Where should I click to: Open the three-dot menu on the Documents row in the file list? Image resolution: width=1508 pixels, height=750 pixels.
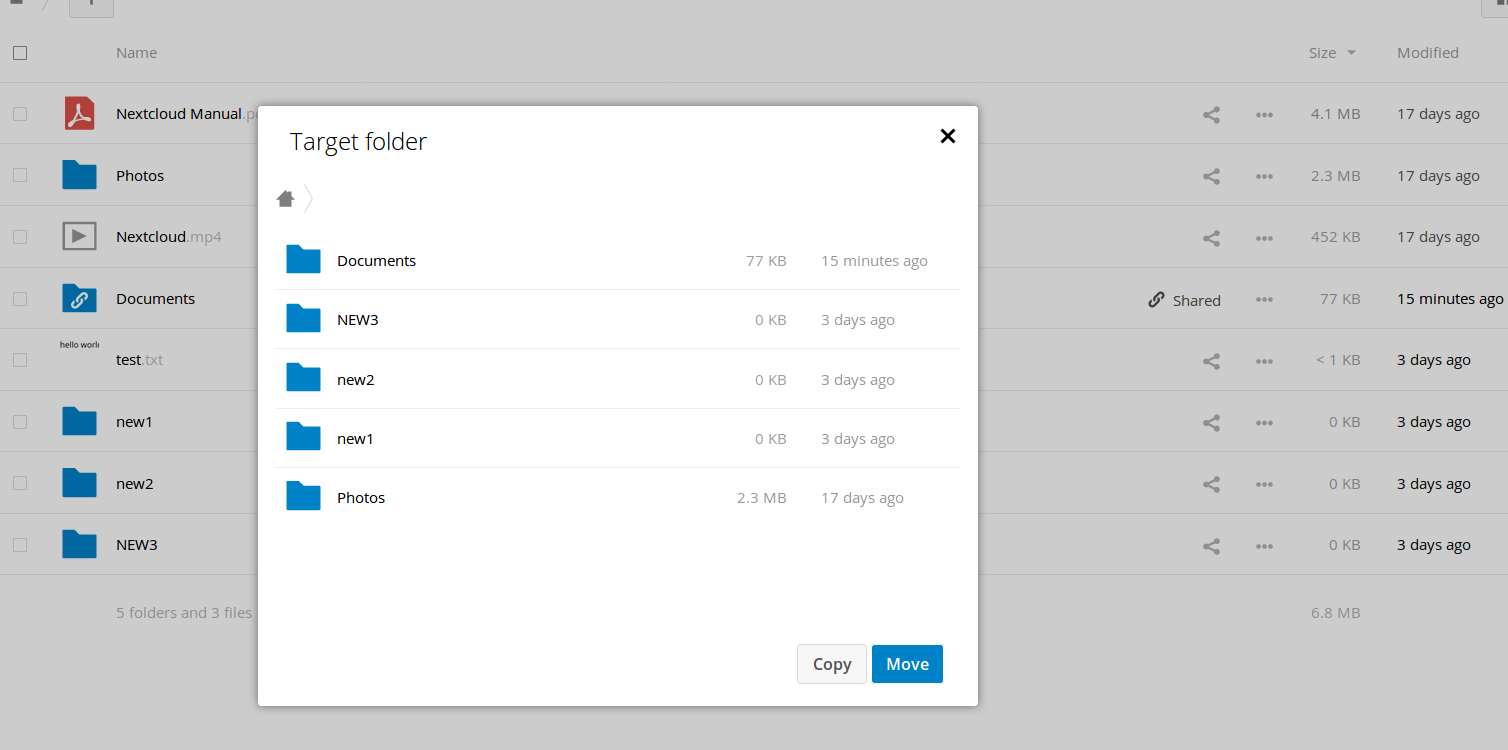point(1264,300)
